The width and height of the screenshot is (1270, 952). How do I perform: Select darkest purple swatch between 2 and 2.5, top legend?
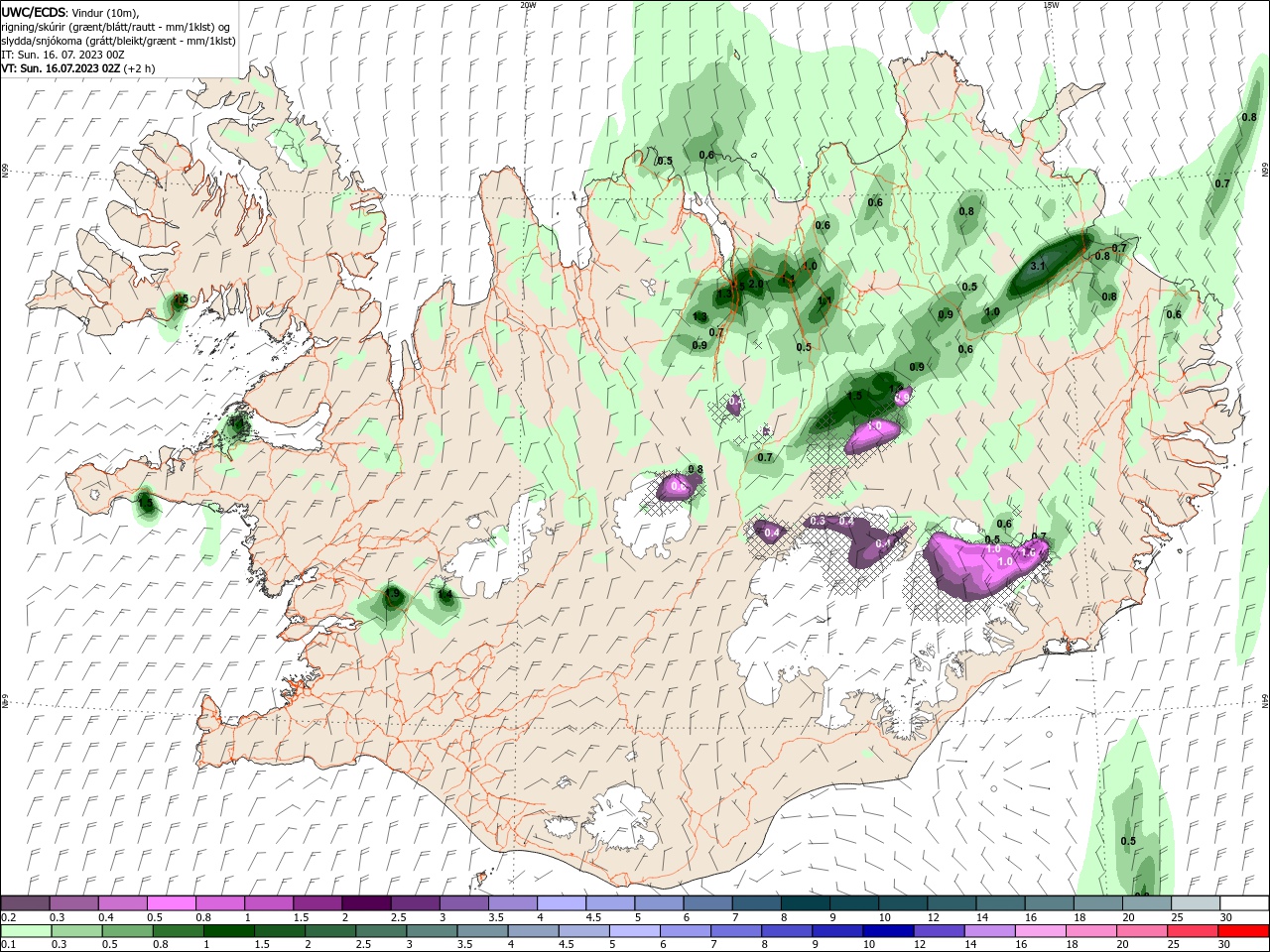coord(366,903)
